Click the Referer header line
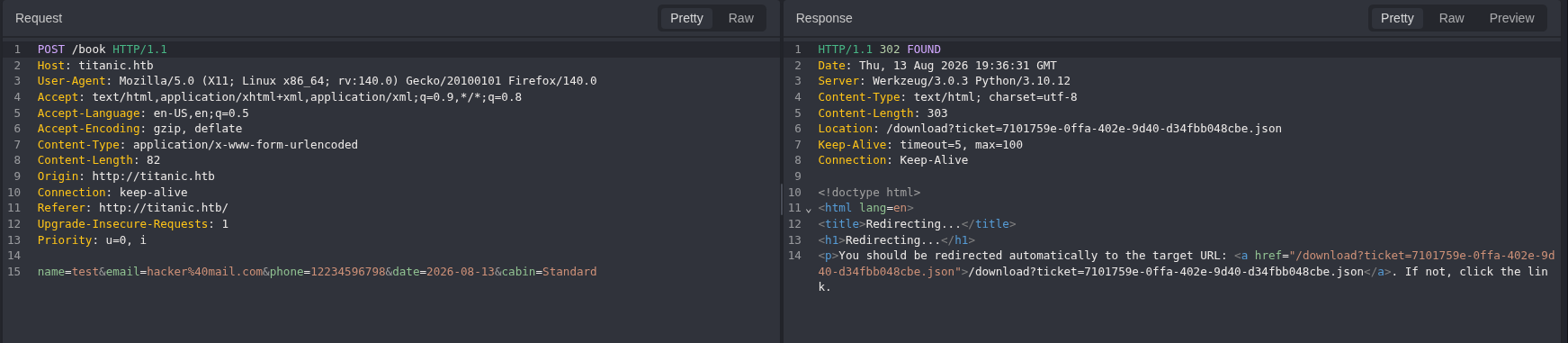1568x343 pixels. [133, 208]
